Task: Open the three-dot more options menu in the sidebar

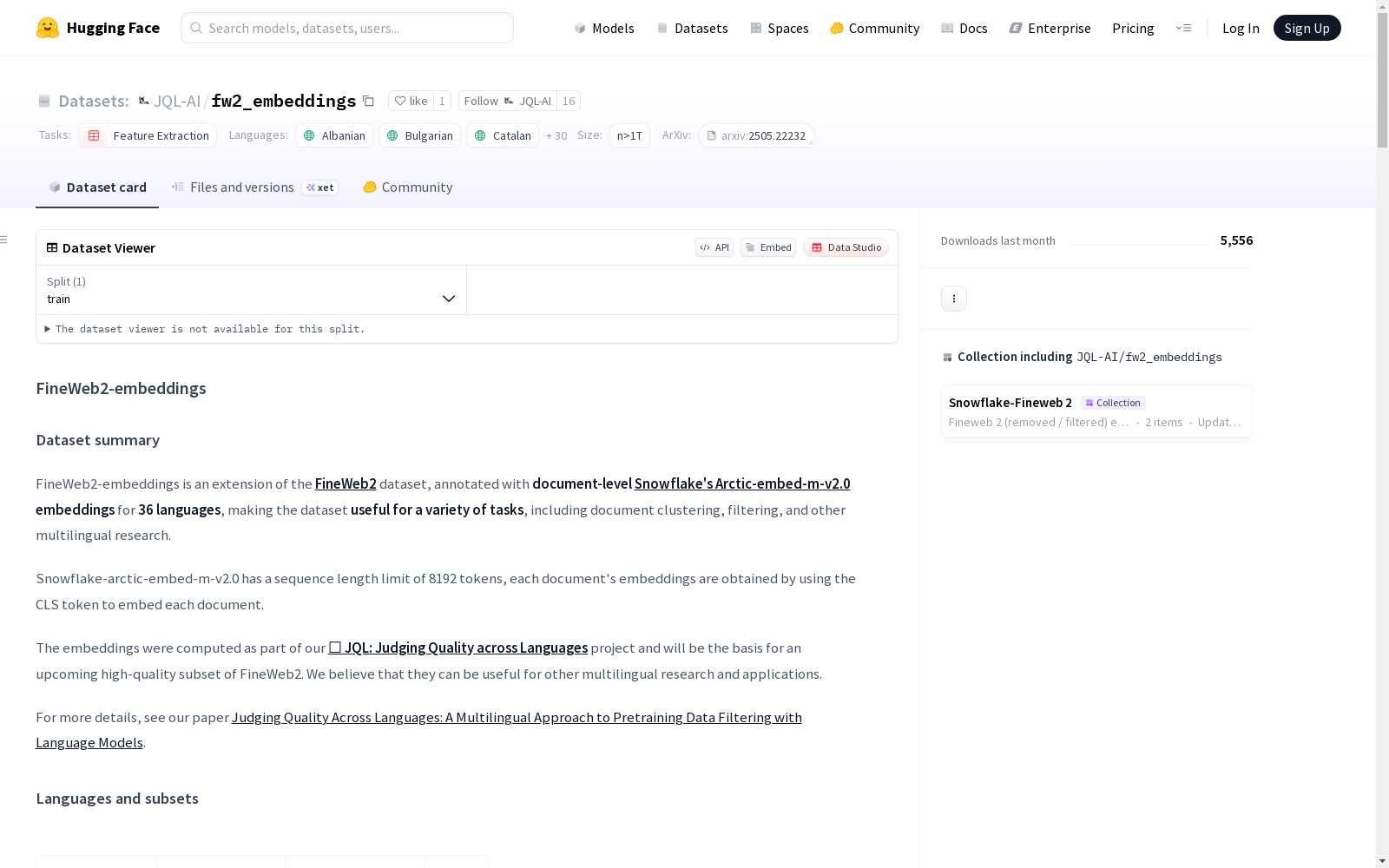Action: coord(954,299)
